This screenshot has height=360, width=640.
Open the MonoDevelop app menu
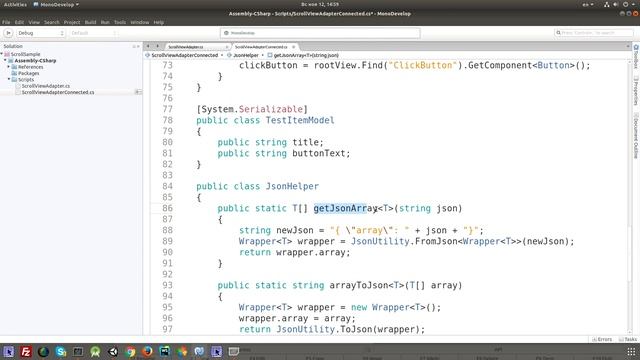[56, 4]
